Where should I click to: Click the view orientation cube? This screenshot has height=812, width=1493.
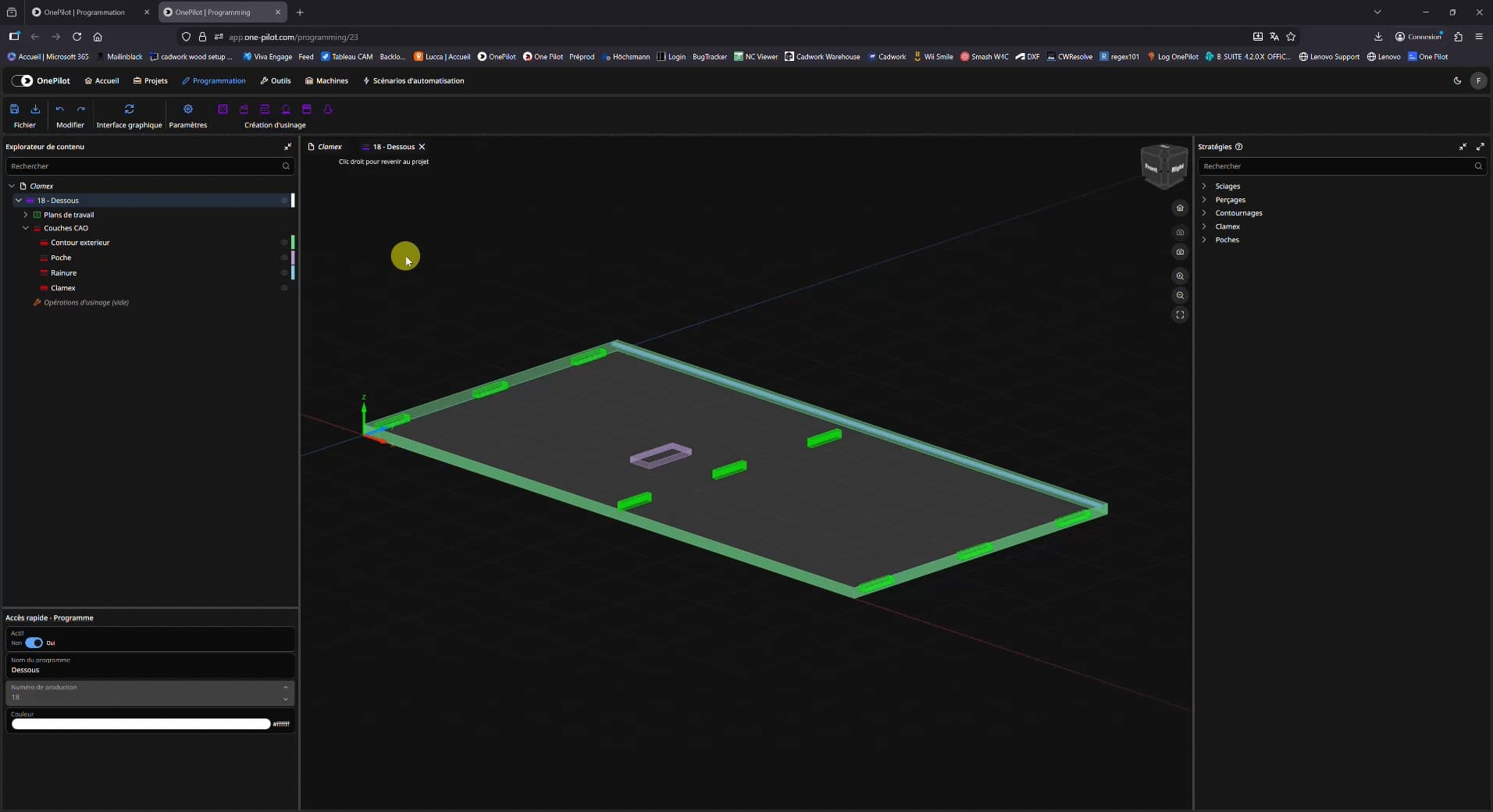[x=1163, y=166]
